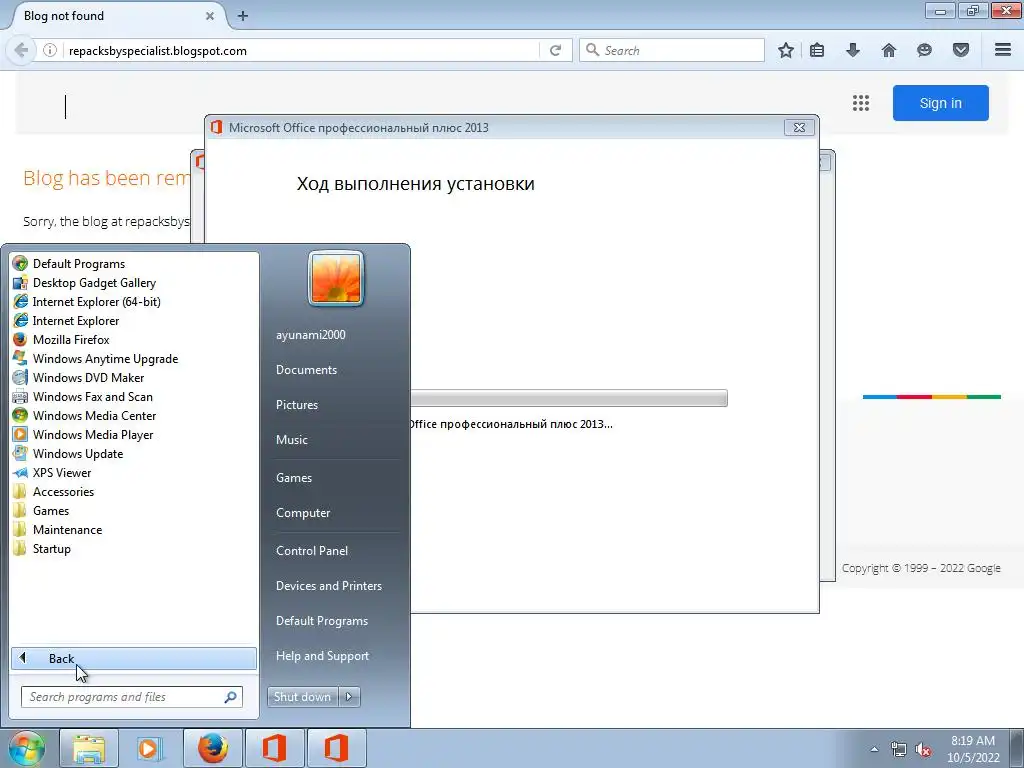Image resolution: width=1024 pixels, height=768 pixels.
Task: Open Control Panel
Action: click(312, 551)
